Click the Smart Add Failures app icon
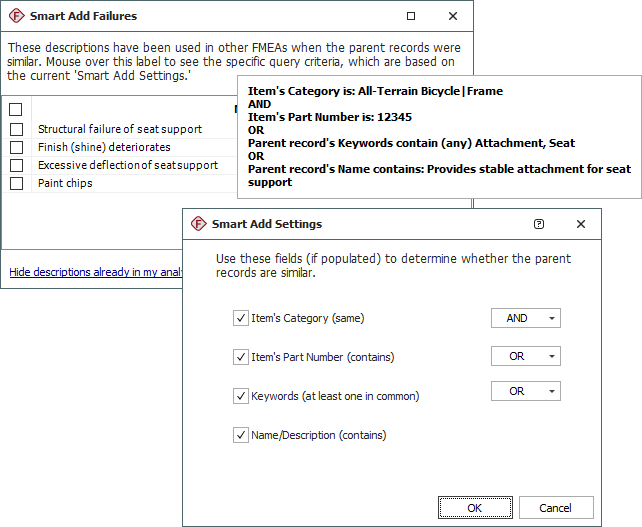 pyautogui.click(x=15, y=16)
